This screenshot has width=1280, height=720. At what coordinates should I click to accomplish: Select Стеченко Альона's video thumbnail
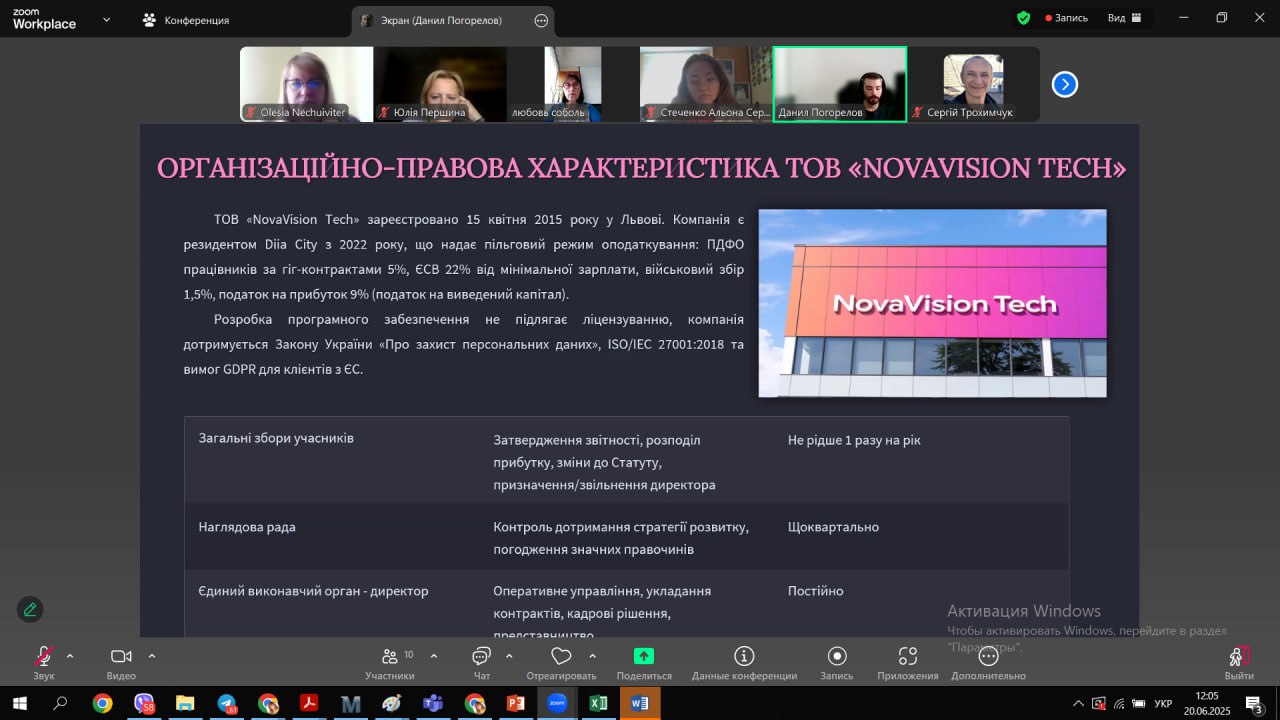click(x=706, y=85)
